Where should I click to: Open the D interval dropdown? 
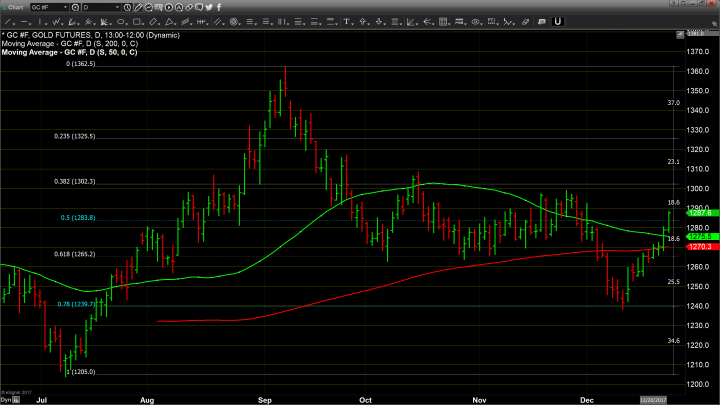click(x=118, y=7)
